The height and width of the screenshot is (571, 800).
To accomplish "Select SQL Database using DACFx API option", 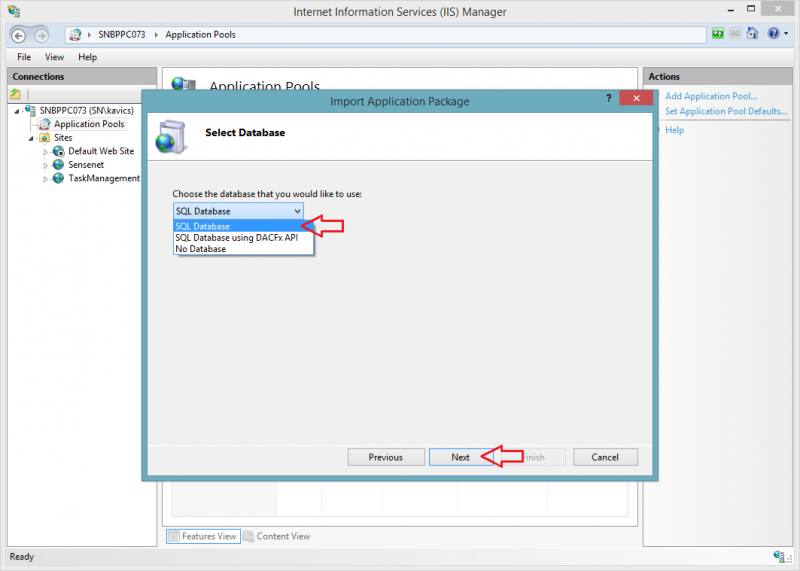I will [243, 237].
